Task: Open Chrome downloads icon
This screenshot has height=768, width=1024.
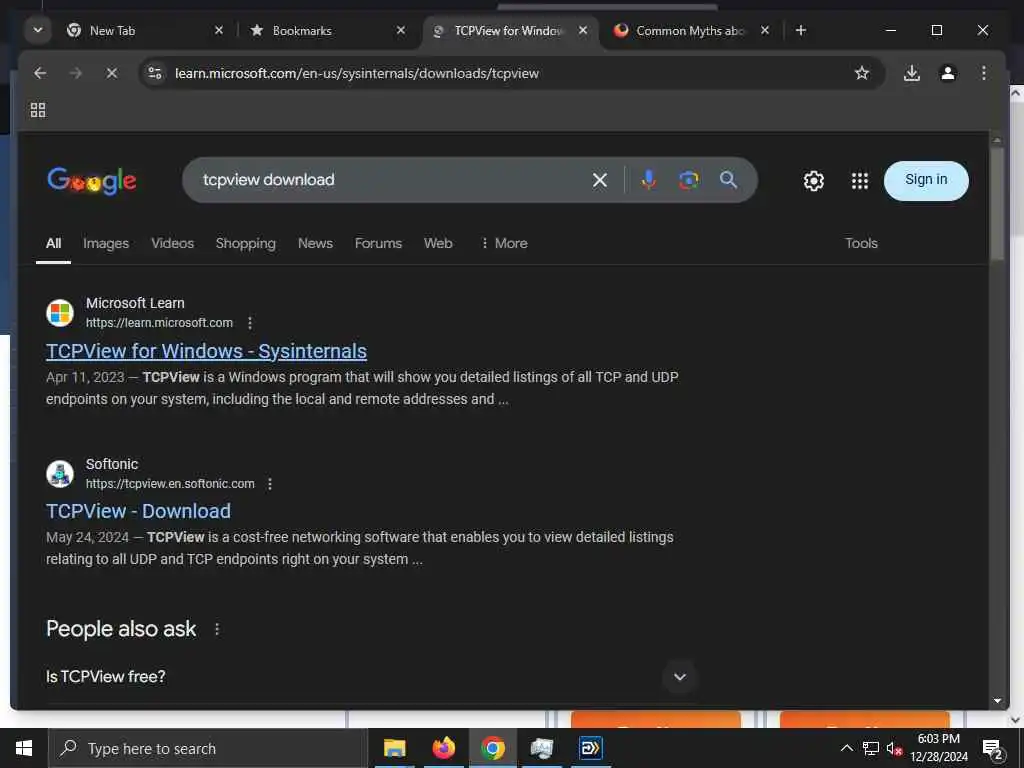Action: point(912,73)
